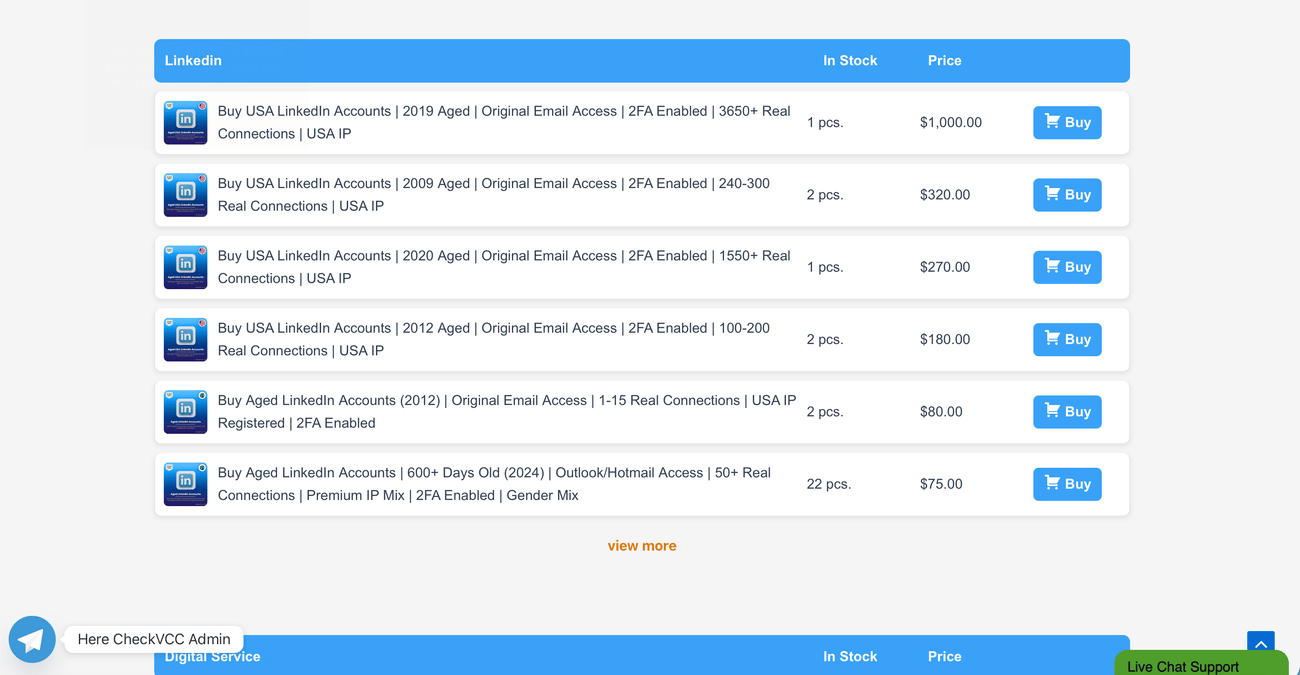The width and height of the screenshot is (1300, 675).
Task: Buy the $75.00 LinkedIn account
Action: pos(1067,484)
